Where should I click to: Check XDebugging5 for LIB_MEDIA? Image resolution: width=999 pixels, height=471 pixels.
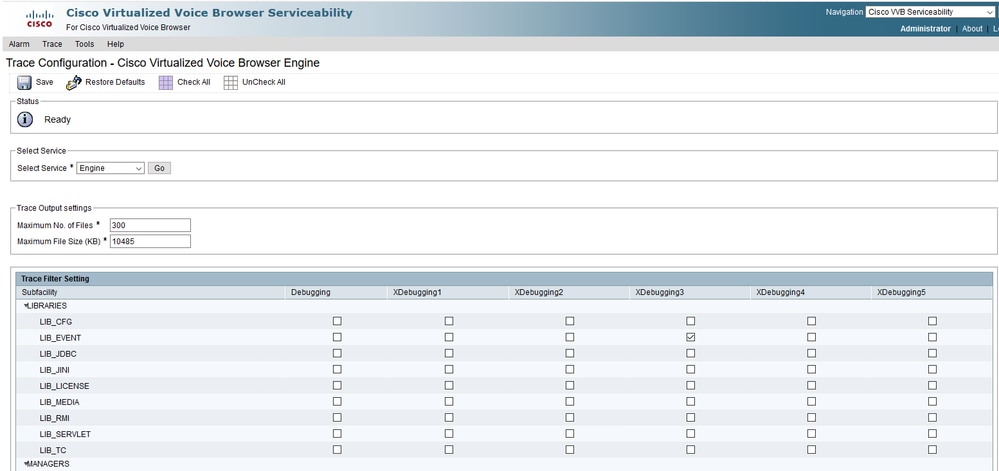point(932,402)
